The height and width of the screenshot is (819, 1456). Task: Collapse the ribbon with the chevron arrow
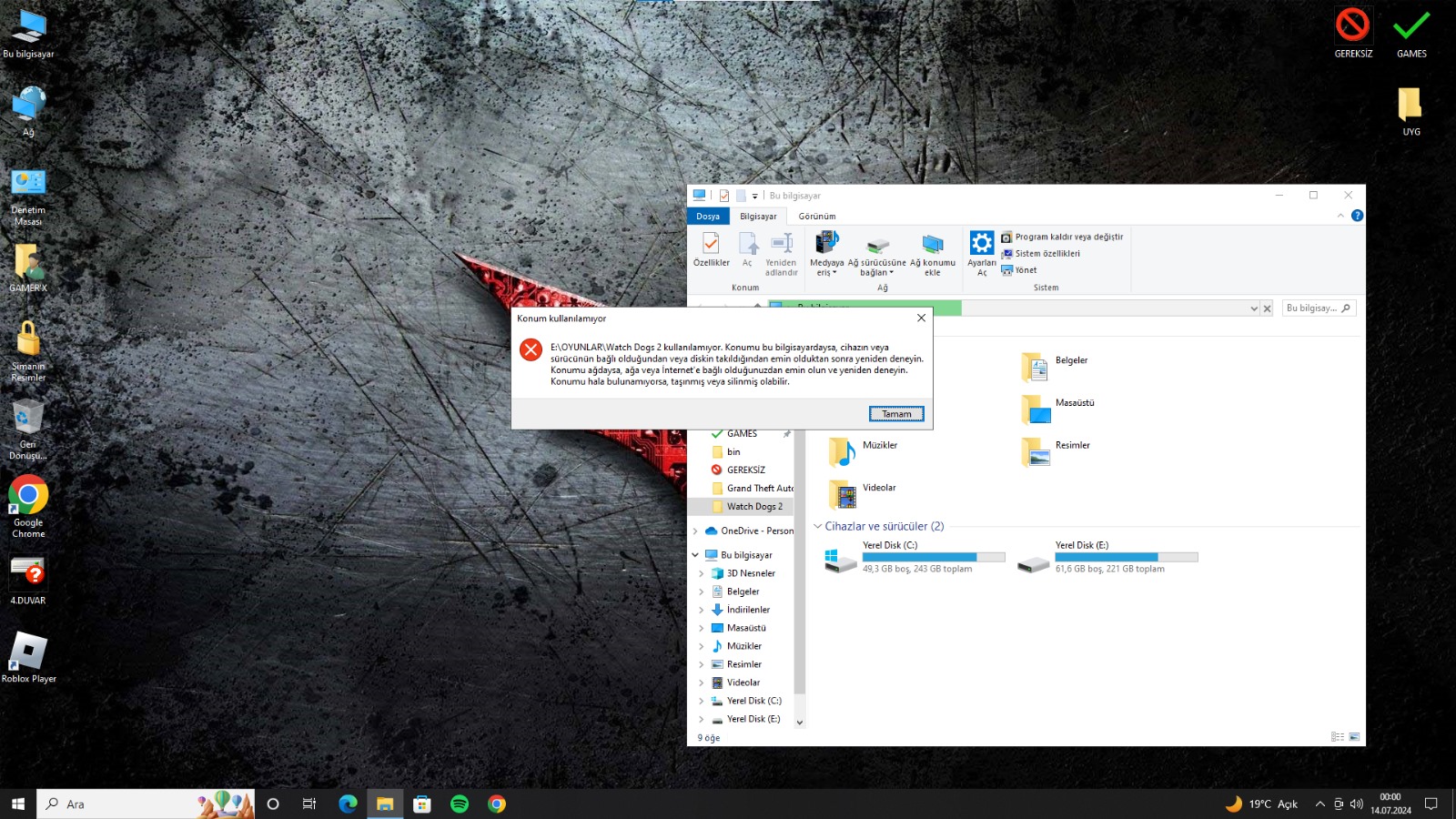pos(1340,216)
